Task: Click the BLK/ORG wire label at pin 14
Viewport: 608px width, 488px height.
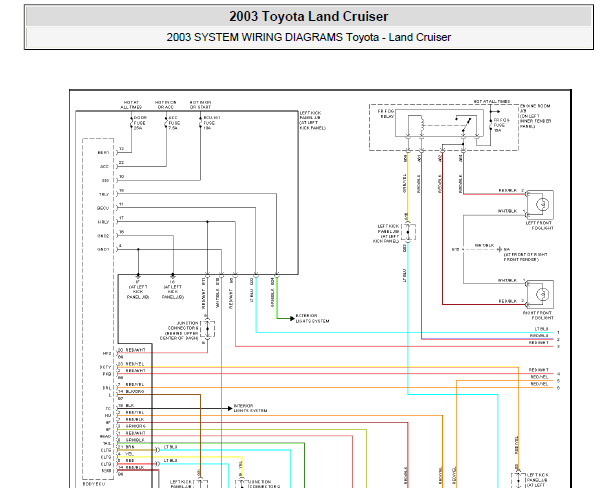Action: tap(135, 391)
